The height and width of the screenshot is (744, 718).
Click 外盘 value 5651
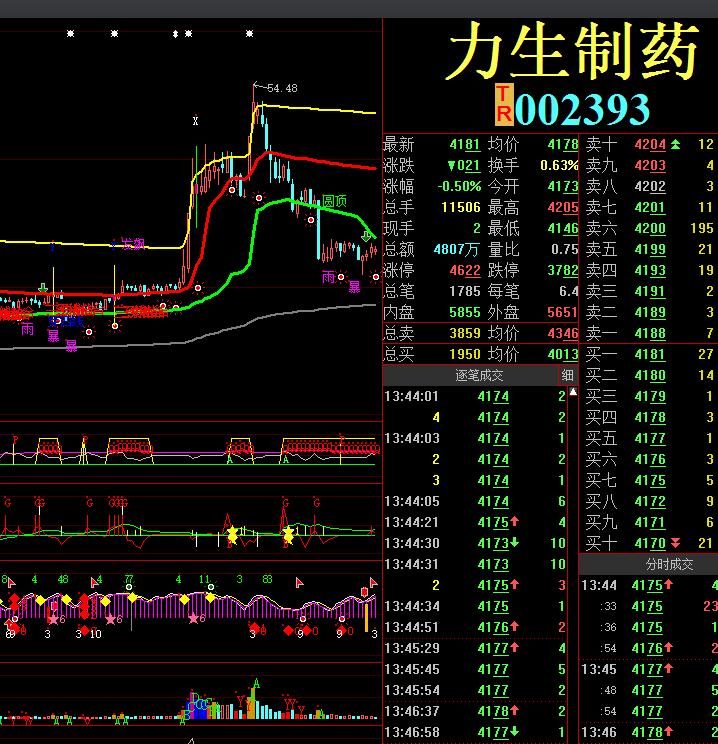point(562,312)
